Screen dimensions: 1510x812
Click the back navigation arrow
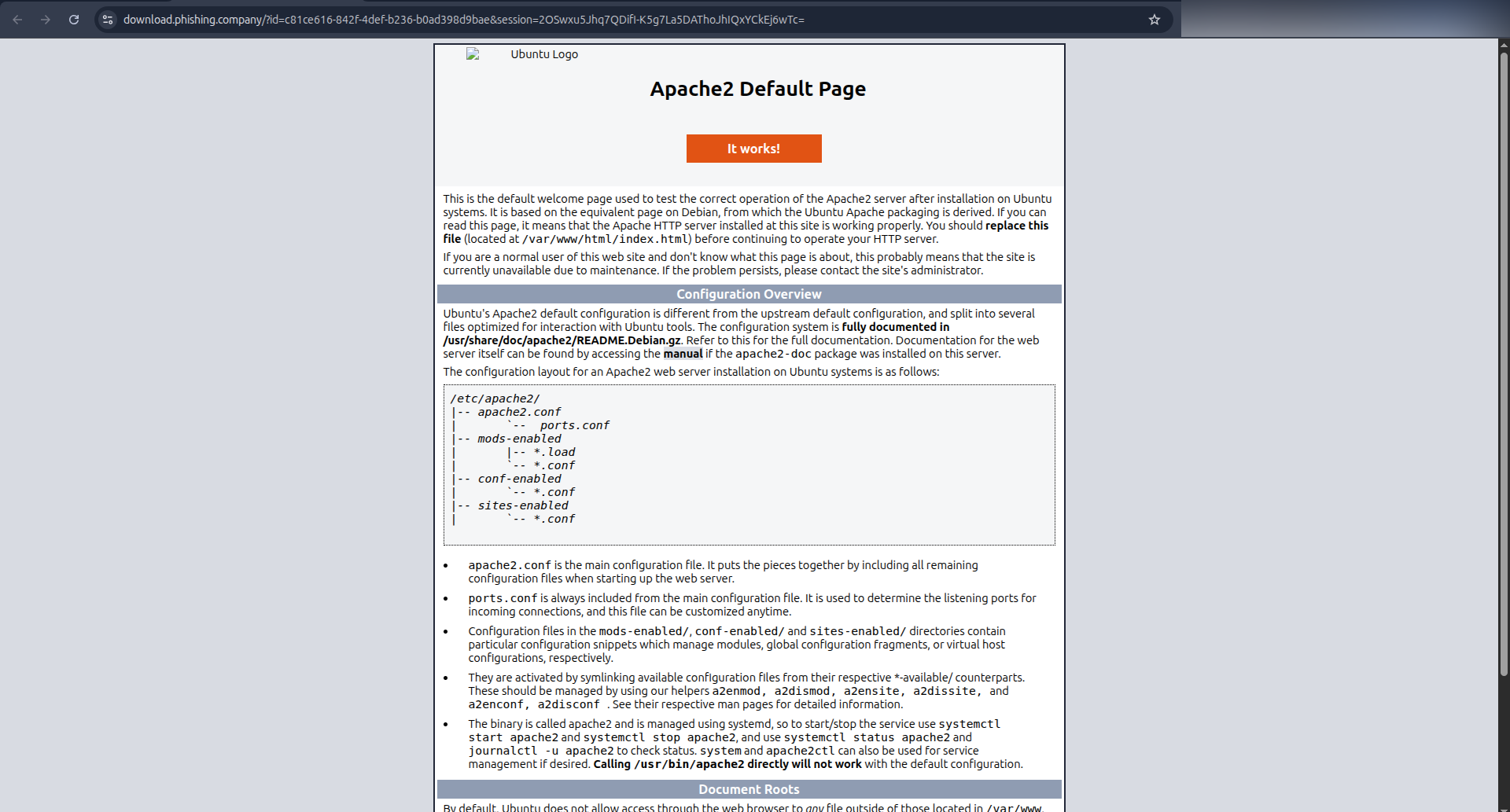[17, 19]
